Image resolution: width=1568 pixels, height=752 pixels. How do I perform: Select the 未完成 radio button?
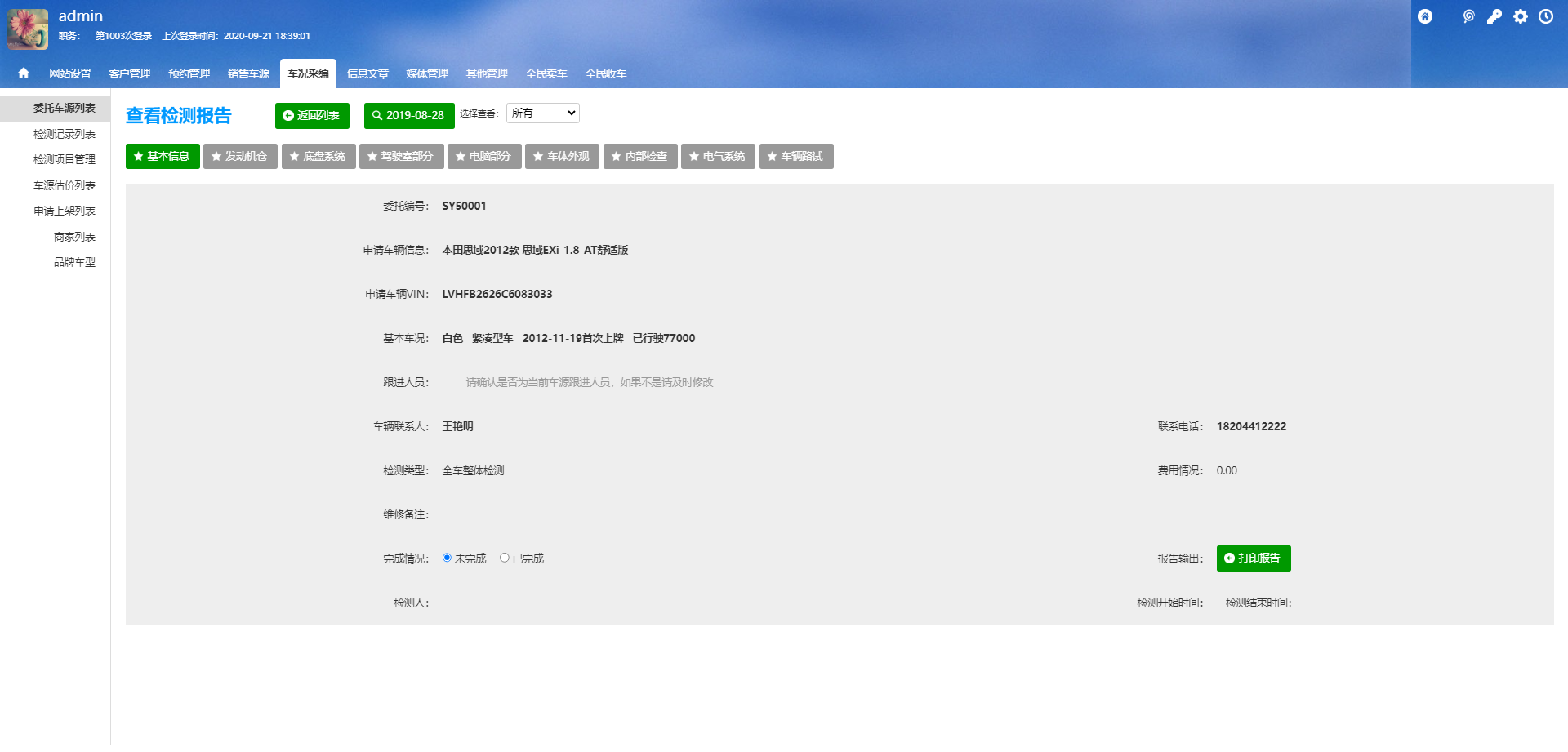[x=447, y=558]
